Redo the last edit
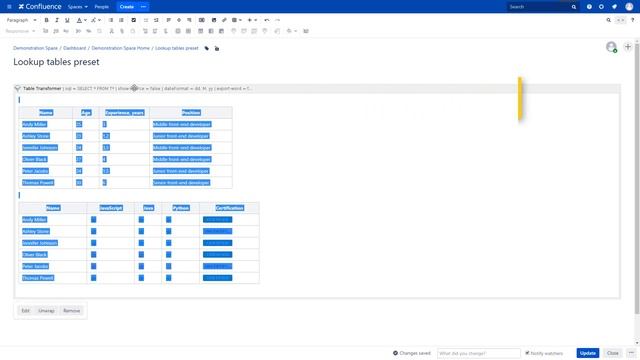Viewport: 640px width, 360px height. click(x=278, y=20)
